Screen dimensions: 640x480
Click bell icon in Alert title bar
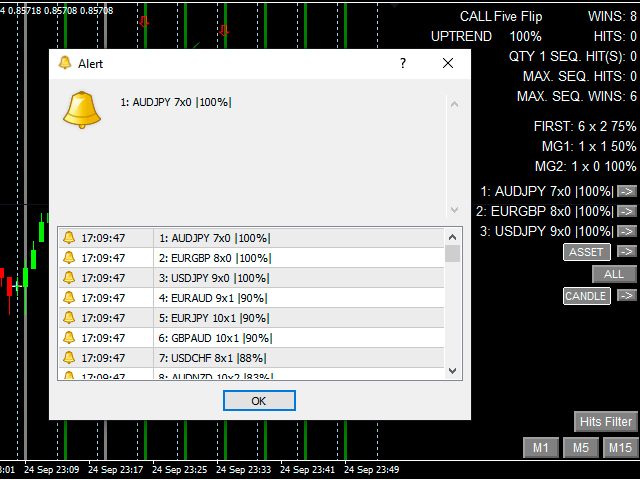click(x=65, y=63)
